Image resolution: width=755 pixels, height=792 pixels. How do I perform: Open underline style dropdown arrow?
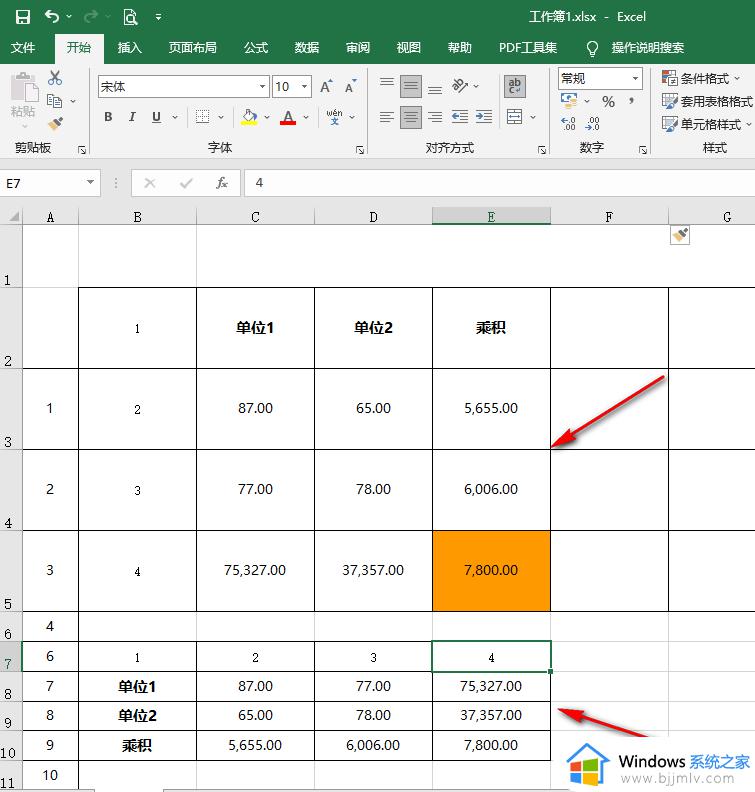(175, 118)
